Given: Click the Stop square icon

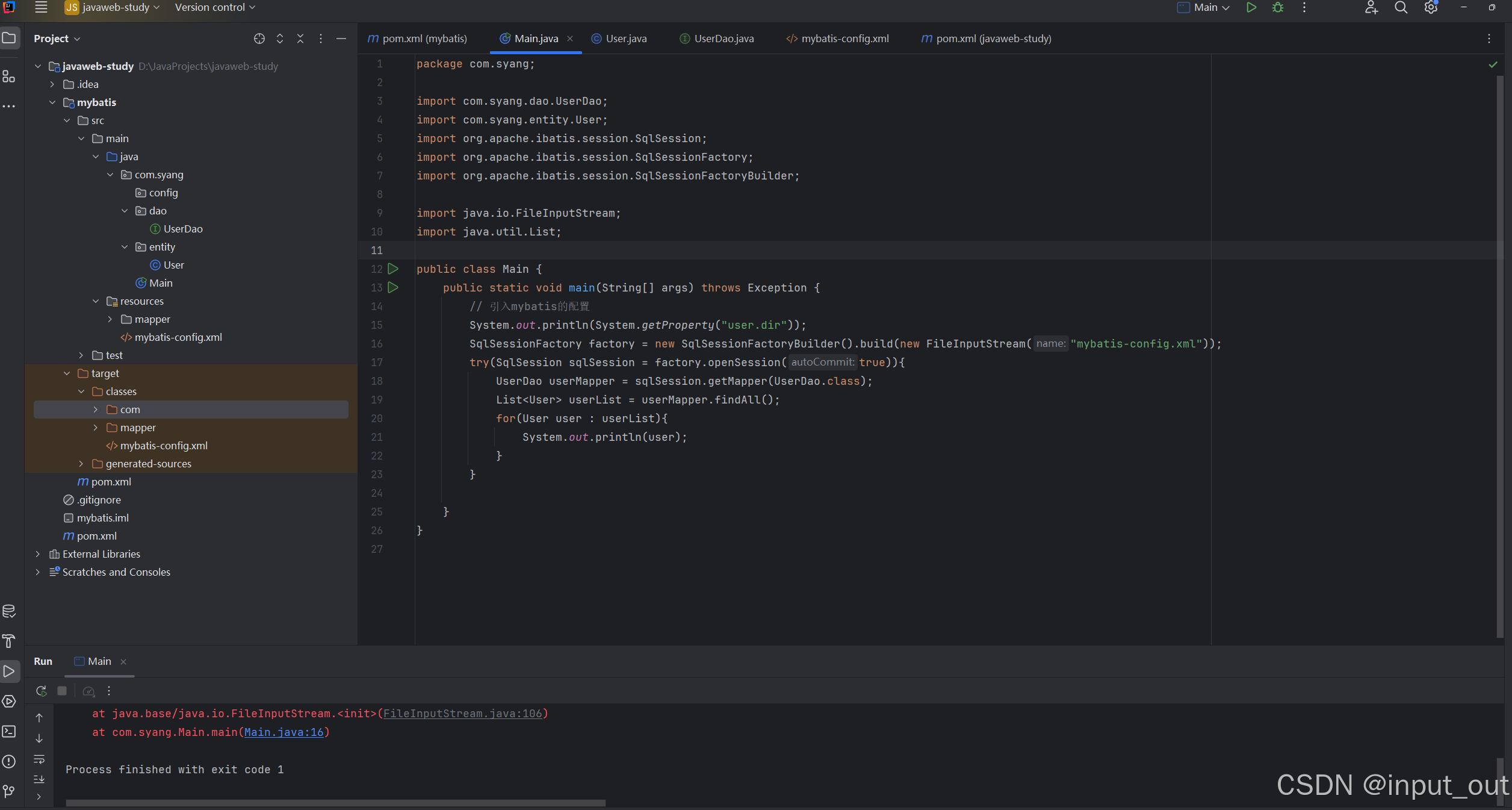Looking at the screenshot, I should [x=62, y=691].
